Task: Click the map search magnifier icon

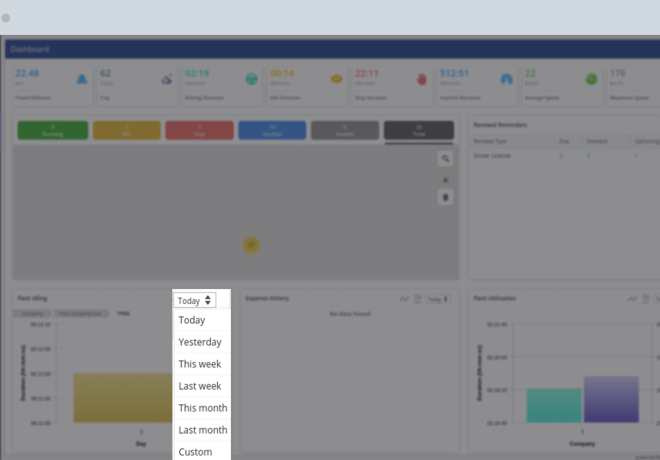Action: pyautogui.click(x=446, y=159)
